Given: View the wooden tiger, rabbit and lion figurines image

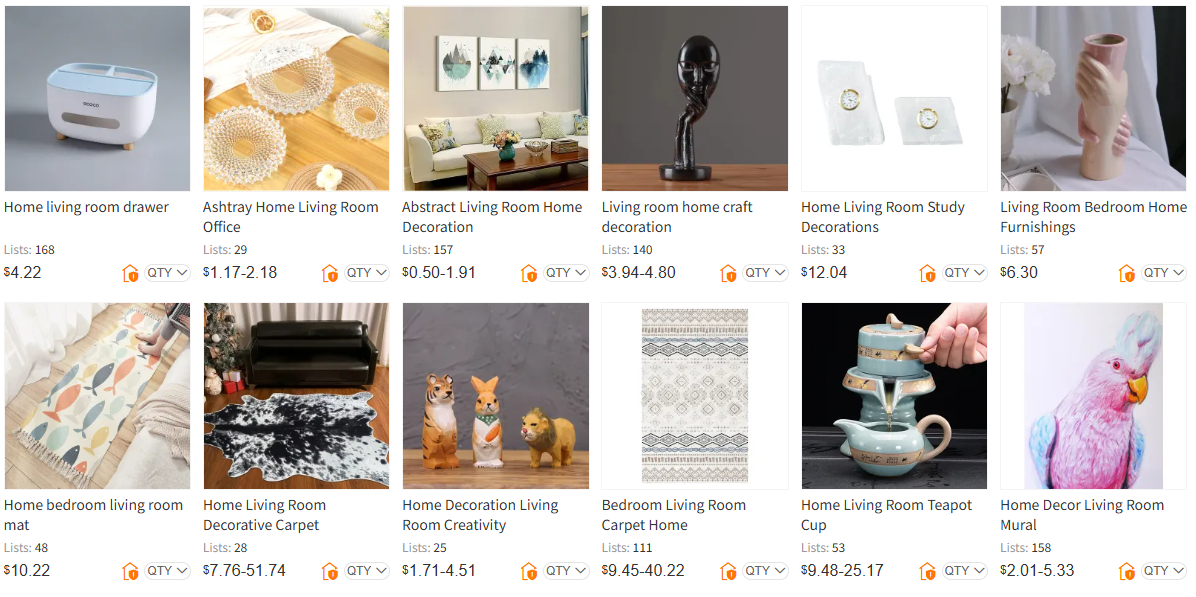Looking at the screenshot, I should point(496,396).
